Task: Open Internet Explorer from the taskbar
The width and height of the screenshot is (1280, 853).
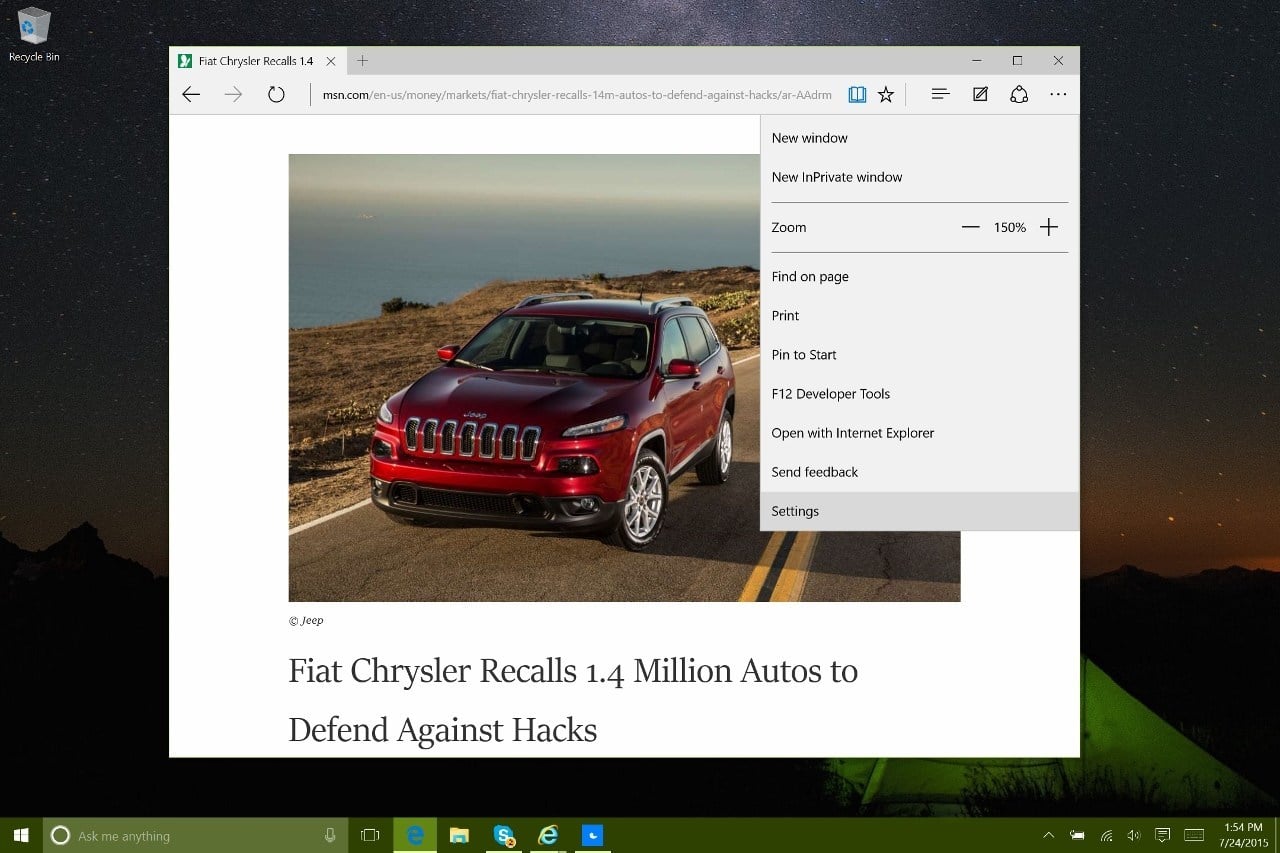Action: (547, 834)
